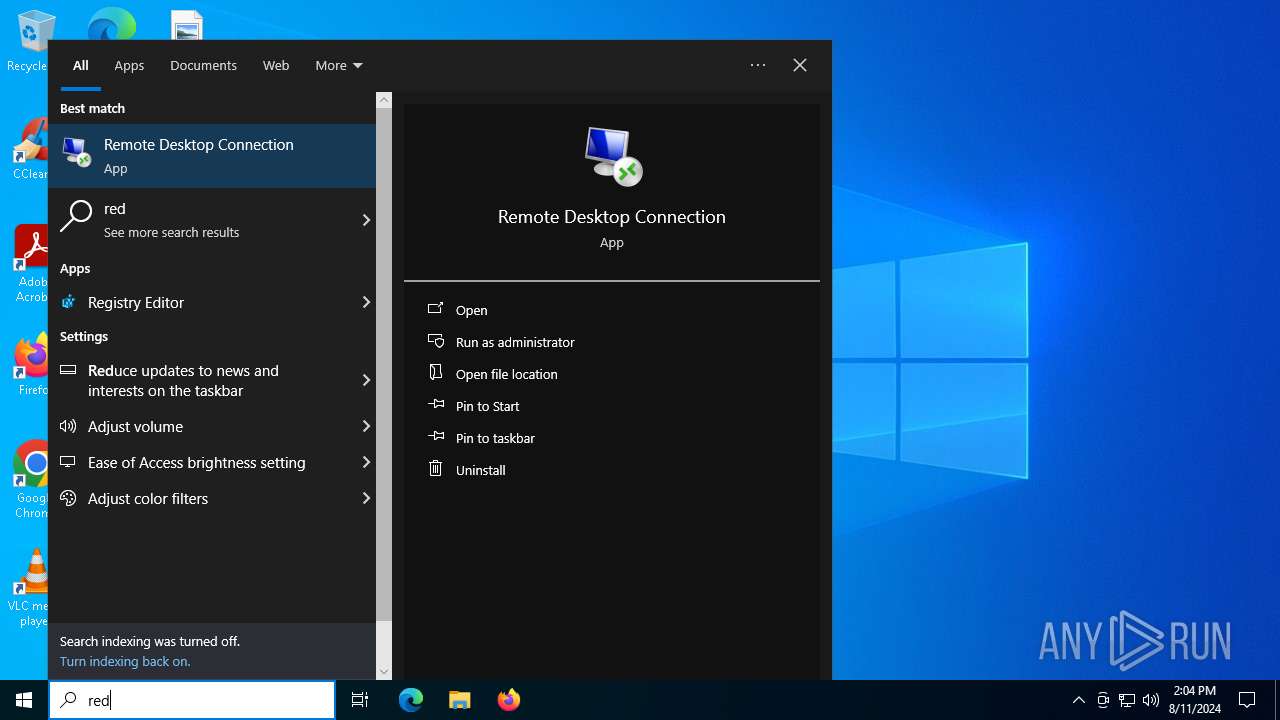Image resolution: width=1280 pixels, height=720 pixels.
Task: Expand the Registry Editor result arrow
Action: point(366,302)
